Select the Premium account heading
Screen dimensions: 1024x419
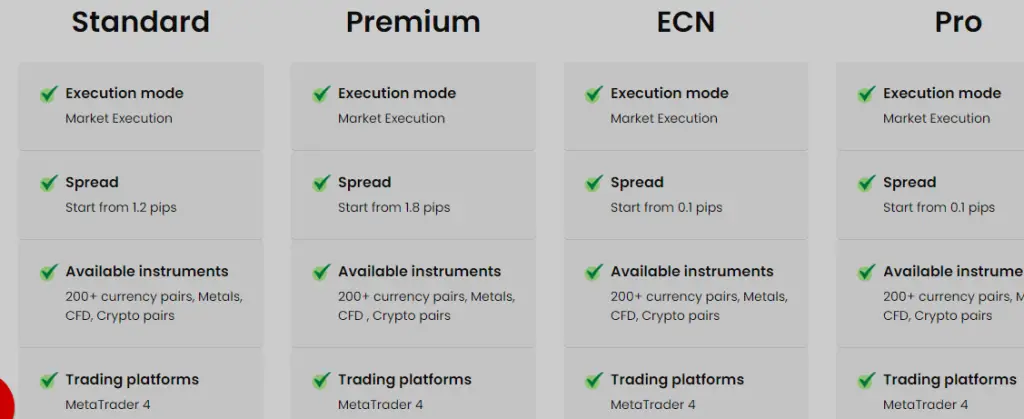(x=413, y=22)
